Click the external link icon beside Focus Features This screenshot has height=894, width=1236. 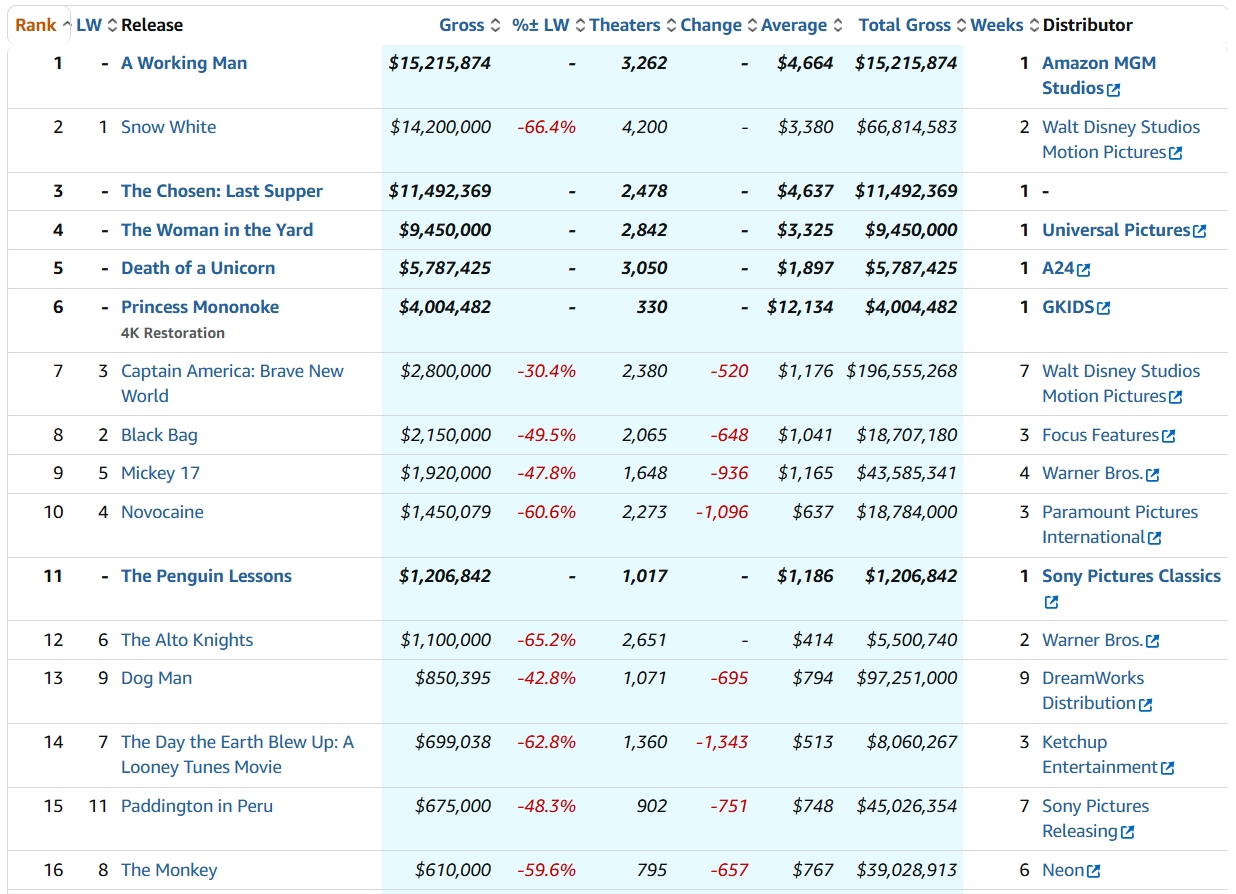[x=1169, y=436]
